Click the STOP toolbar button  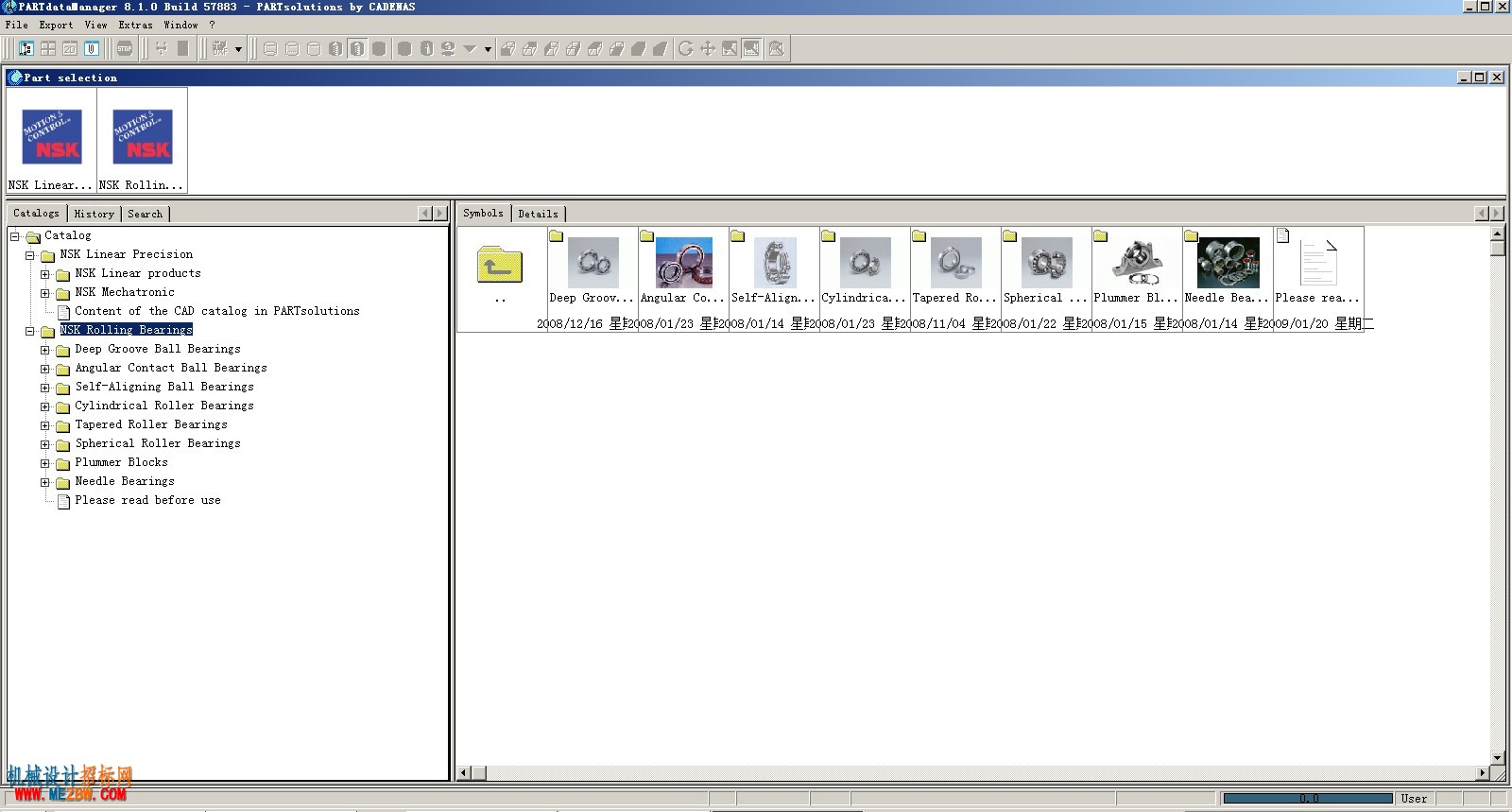pos(125,48)
